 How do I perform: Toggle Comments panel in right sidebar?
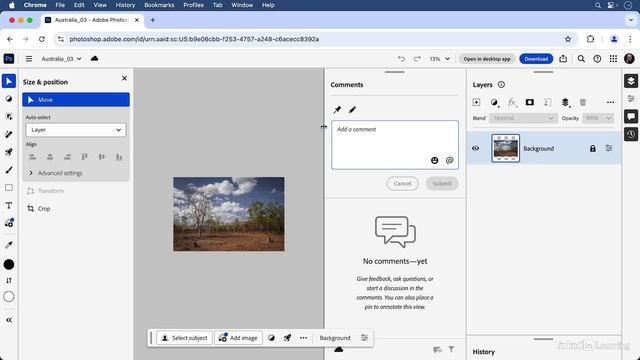click(x=631, y=117)
